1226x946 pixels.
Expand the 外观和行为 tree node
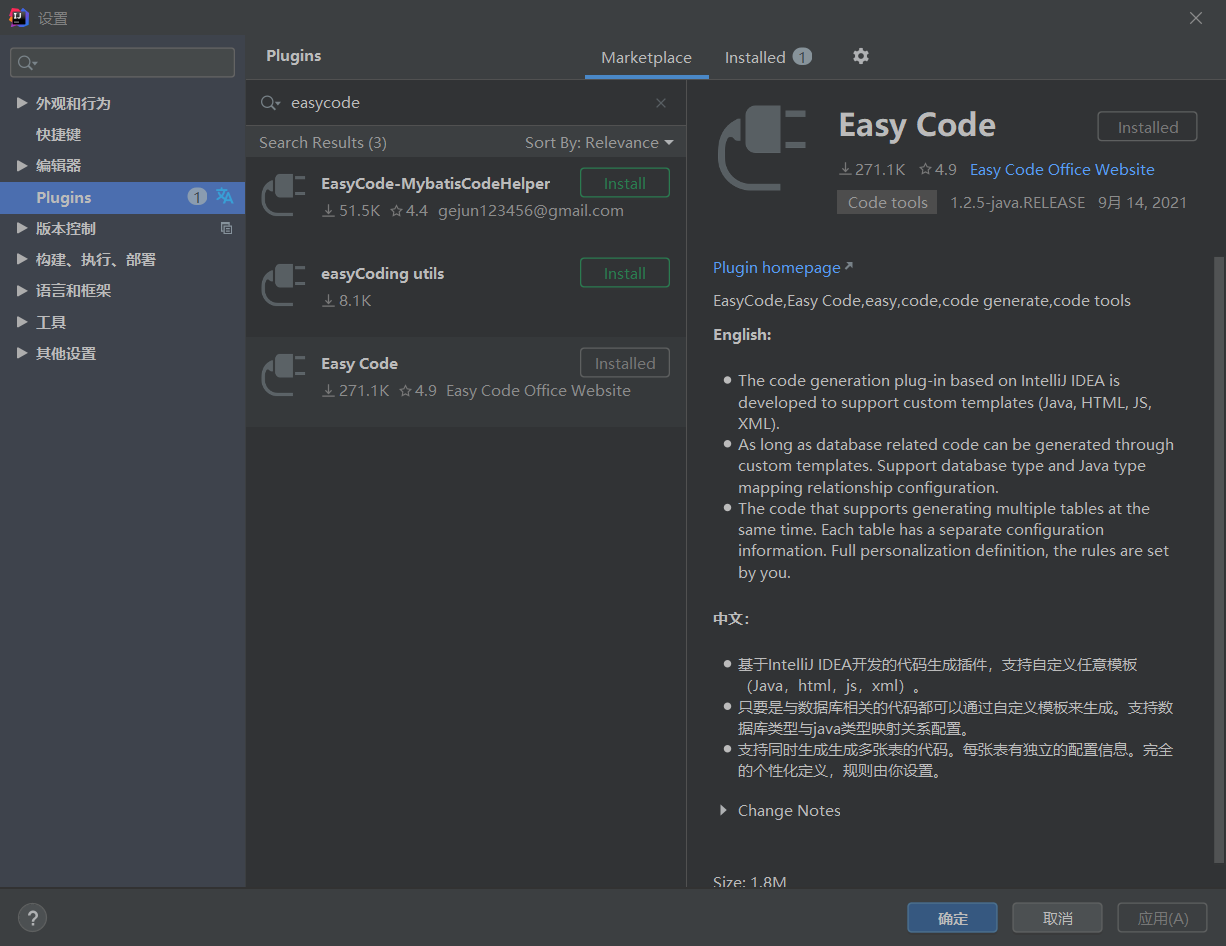click(22, 103)
